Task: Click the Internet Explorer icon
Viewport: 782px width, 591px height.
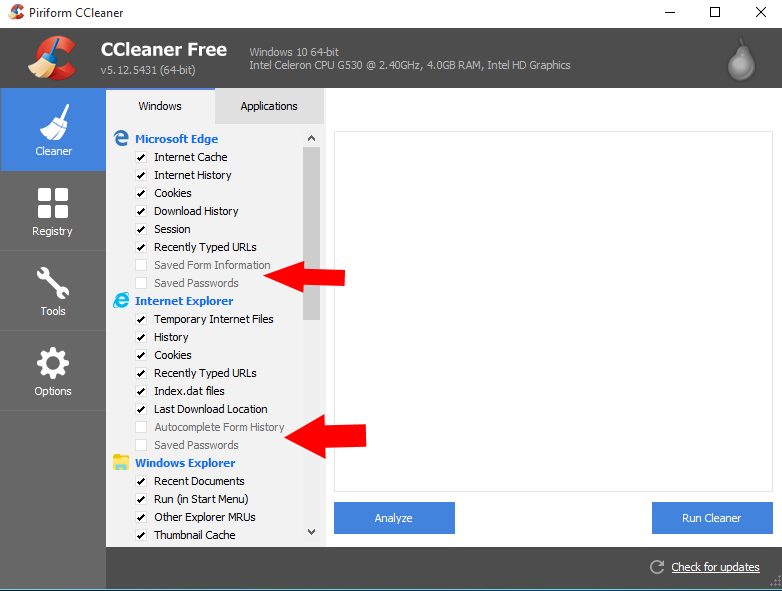Action: tap(121, 301)
